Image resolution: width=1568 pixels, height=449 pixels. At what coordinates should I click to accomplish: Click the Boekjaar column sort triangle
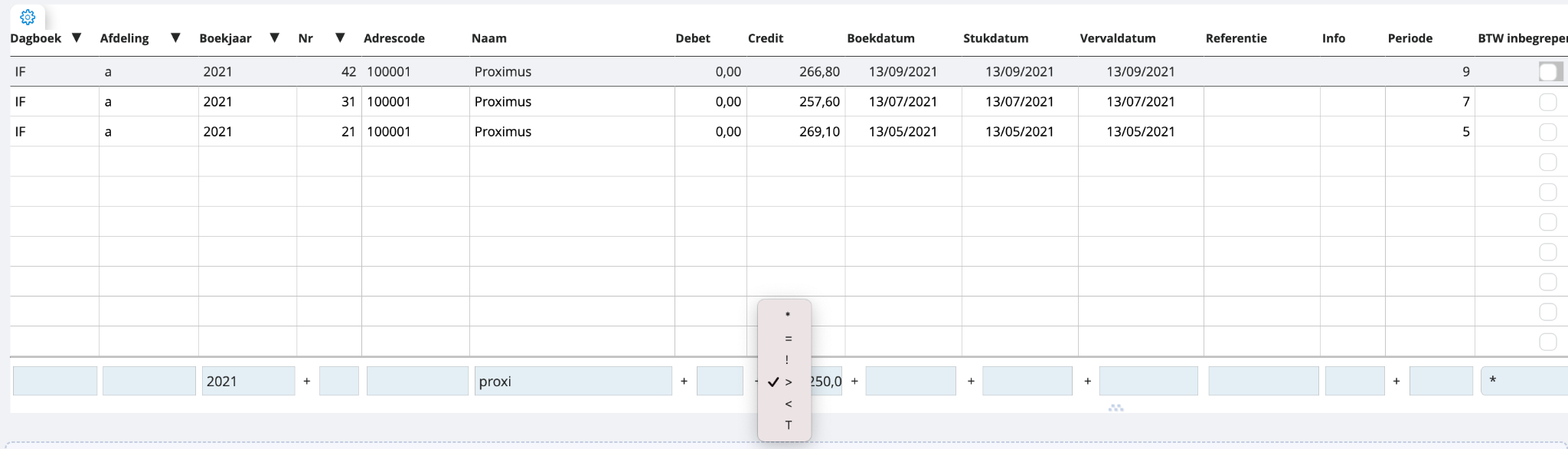(274, 38)
